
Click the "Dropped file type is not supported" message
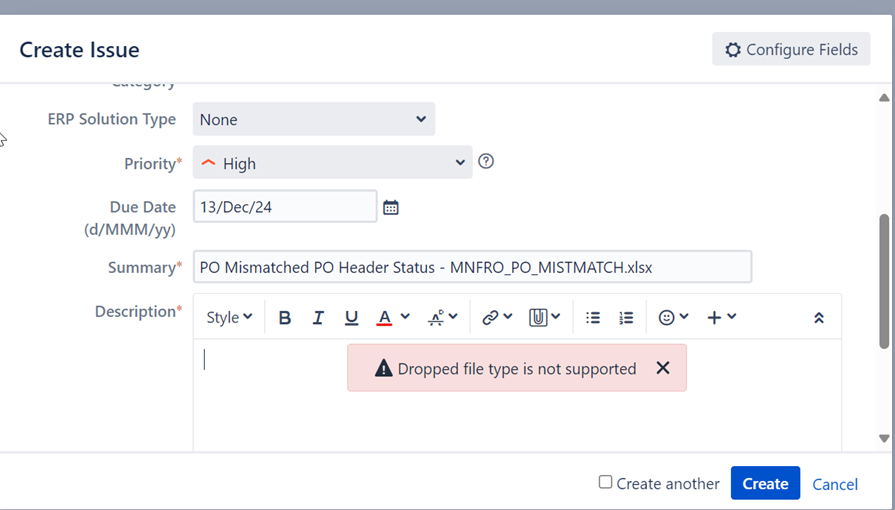(x=517, y=369)
